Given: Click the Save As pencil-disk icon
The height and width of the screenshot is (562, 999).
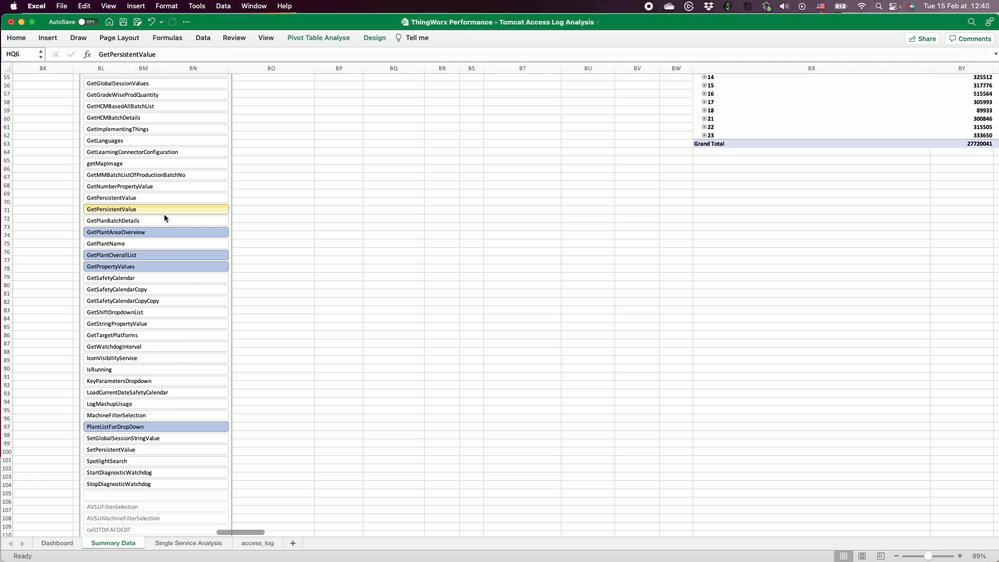Looking at the screenshot, I should pyautogui.click(x=137, y=22).
